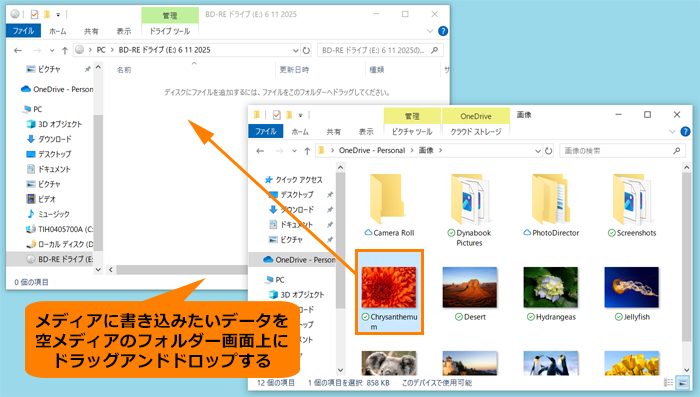Select BD-RE ドライブ (E:) in navigation pane

[x=59, y=259]
